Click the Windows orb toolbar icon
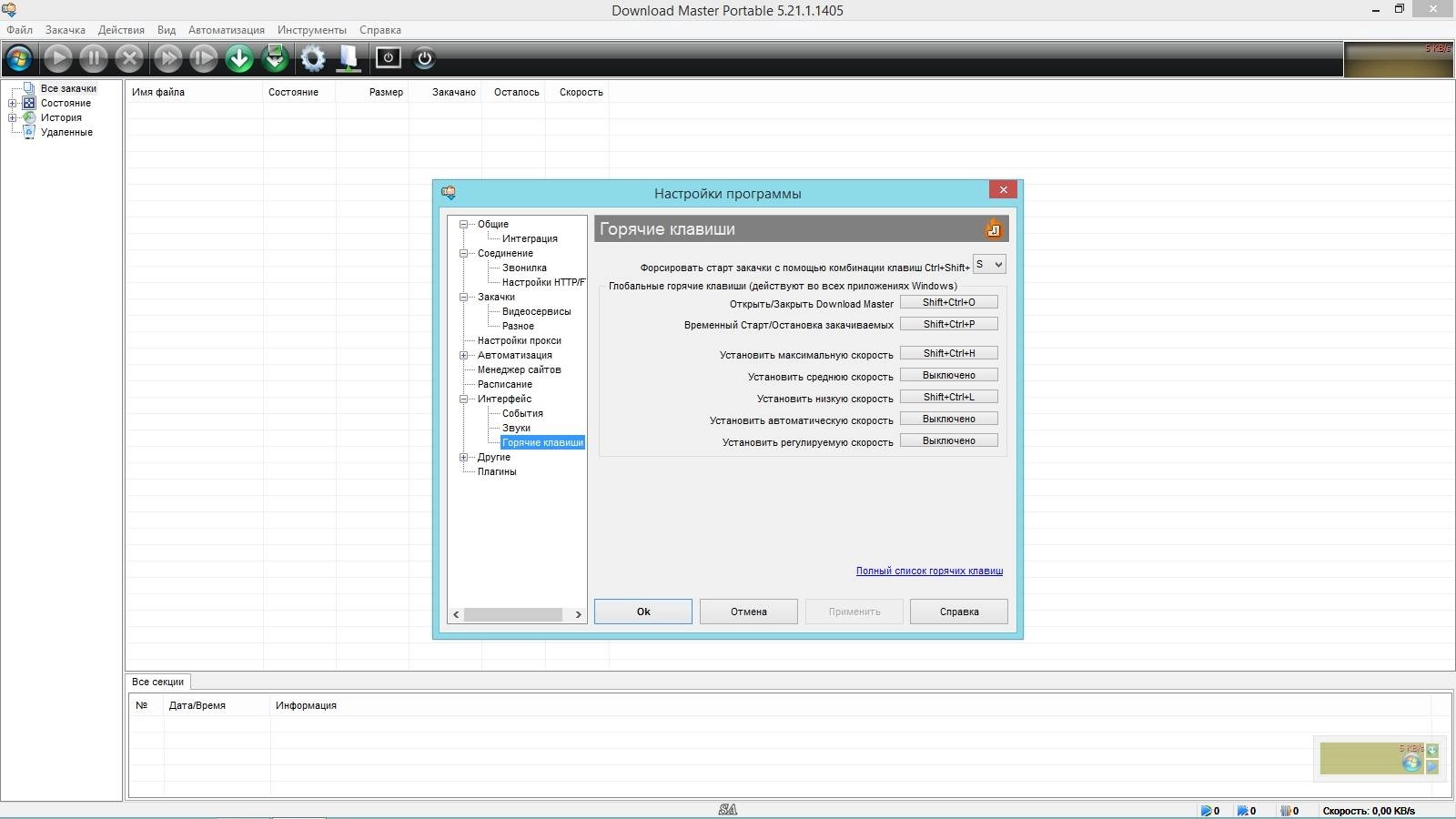 [x=19, y=58]
